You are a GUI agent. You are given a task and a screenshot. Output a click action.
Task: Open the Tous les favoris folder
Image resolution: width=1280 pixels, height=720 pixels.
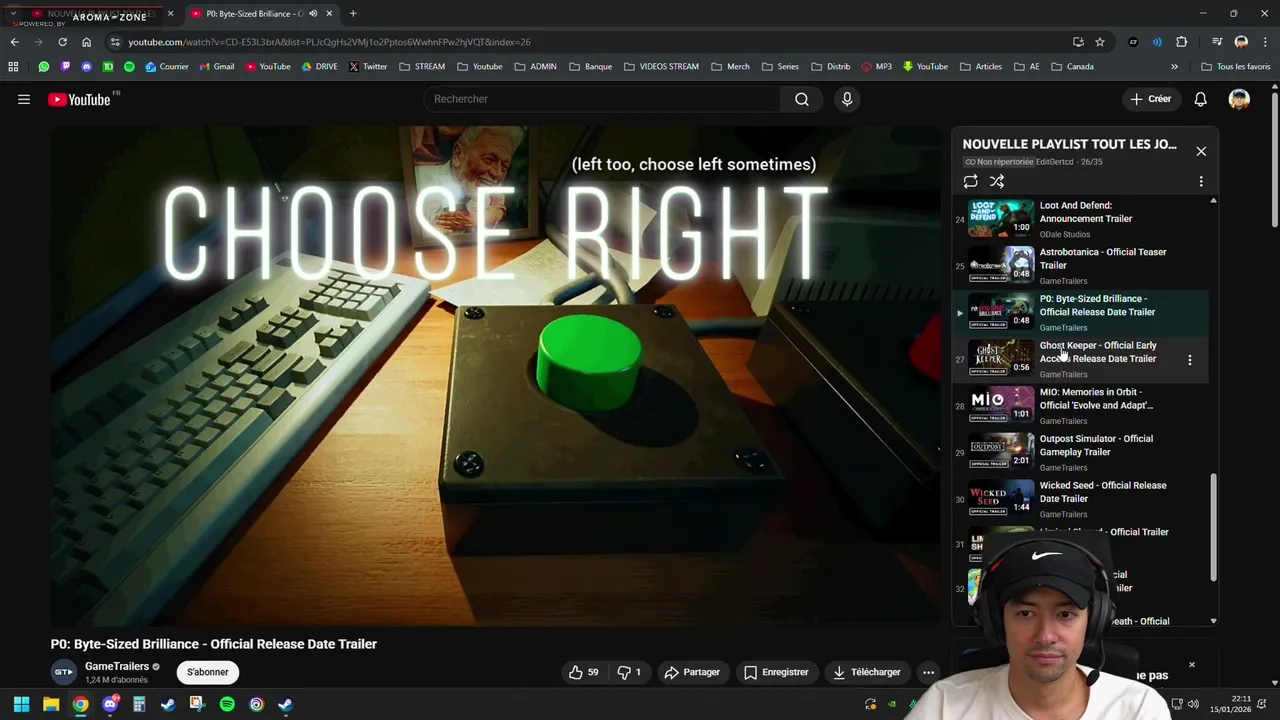[1235, 67]
